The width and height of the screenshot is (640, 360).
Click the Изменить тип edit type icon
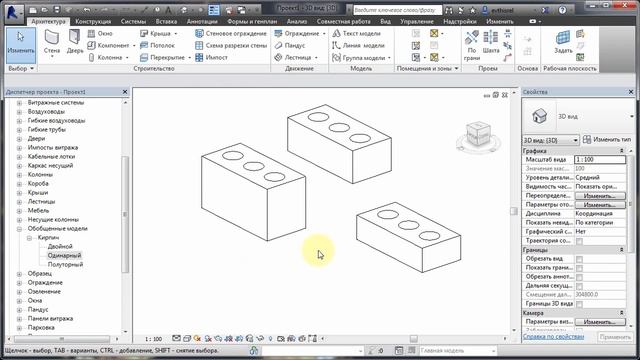[587, 140]
